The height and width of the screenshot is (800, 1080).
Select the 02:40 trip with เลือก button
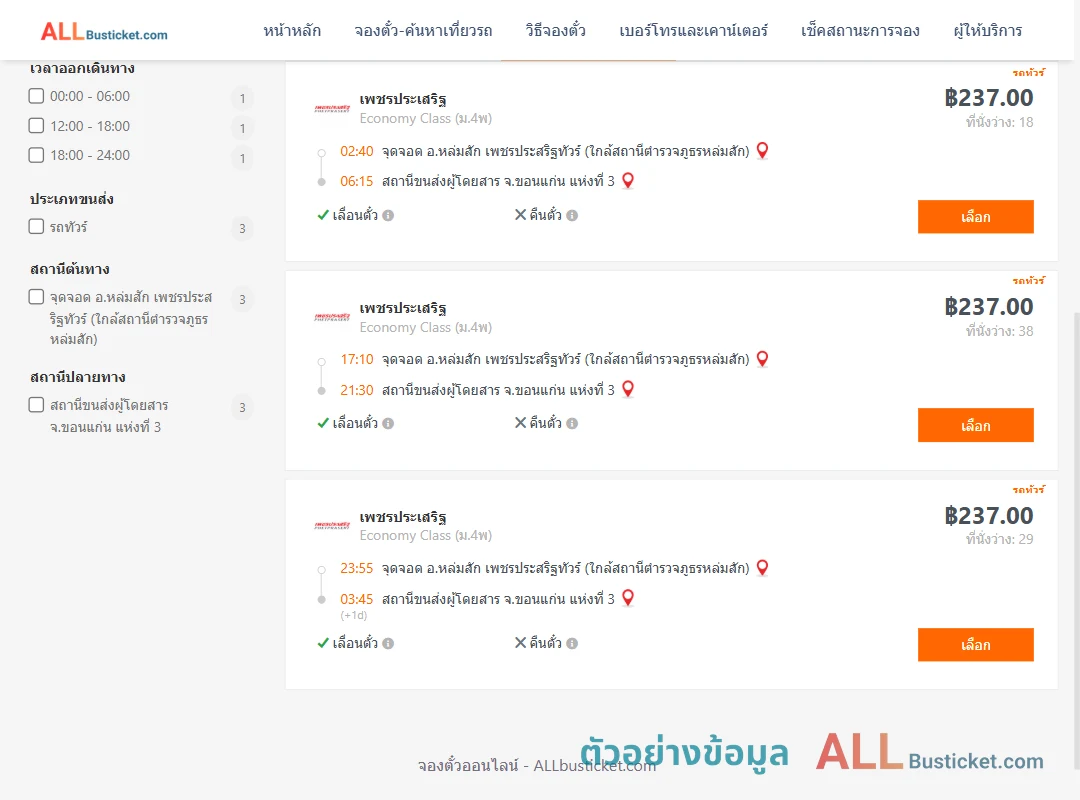pyautogui.click(x=975, y=217)
